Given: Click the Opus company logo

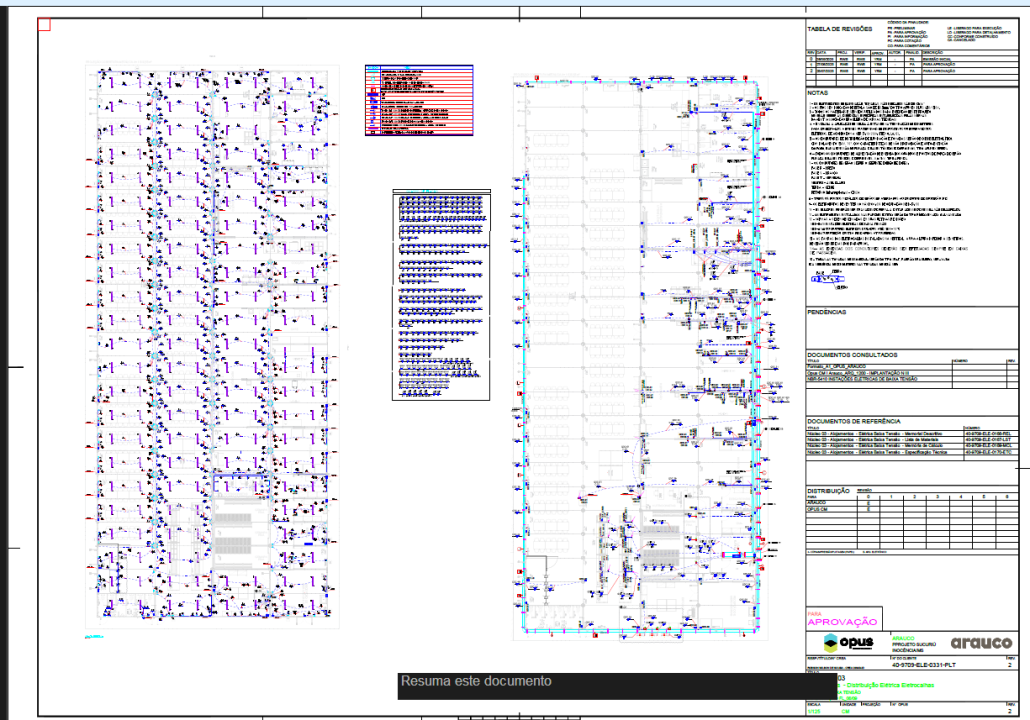Looking at the screenshot, I should click(x=846, y=642).
